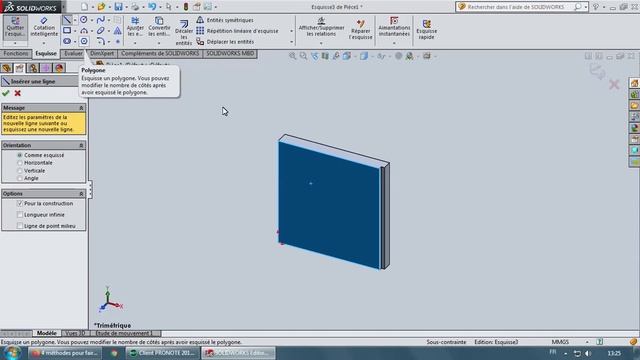
Task: Click Entités symétriques tool
Action: click(x=225, y=20)
